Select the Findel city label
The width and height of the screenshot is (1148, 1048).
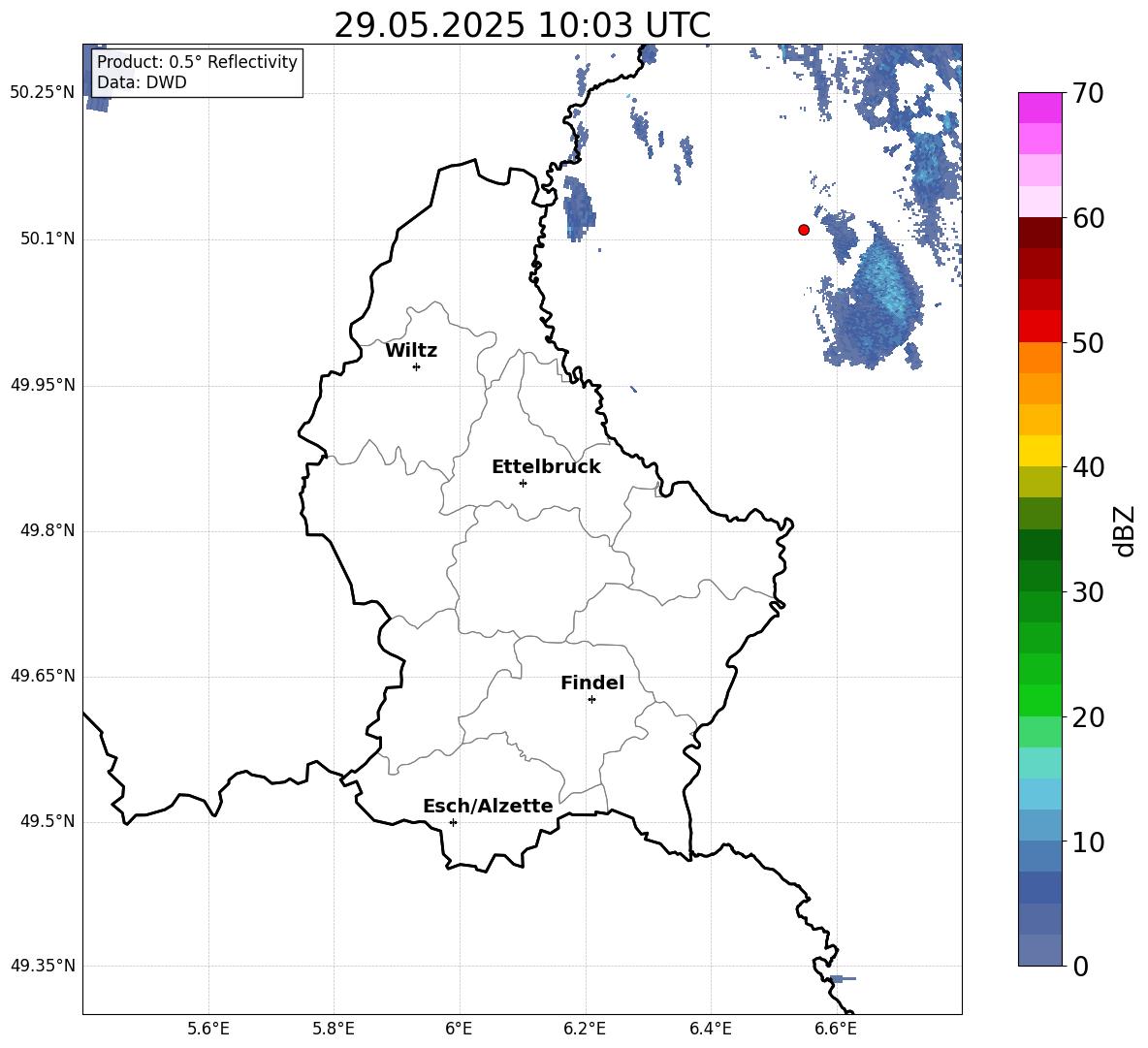(592, 683)
